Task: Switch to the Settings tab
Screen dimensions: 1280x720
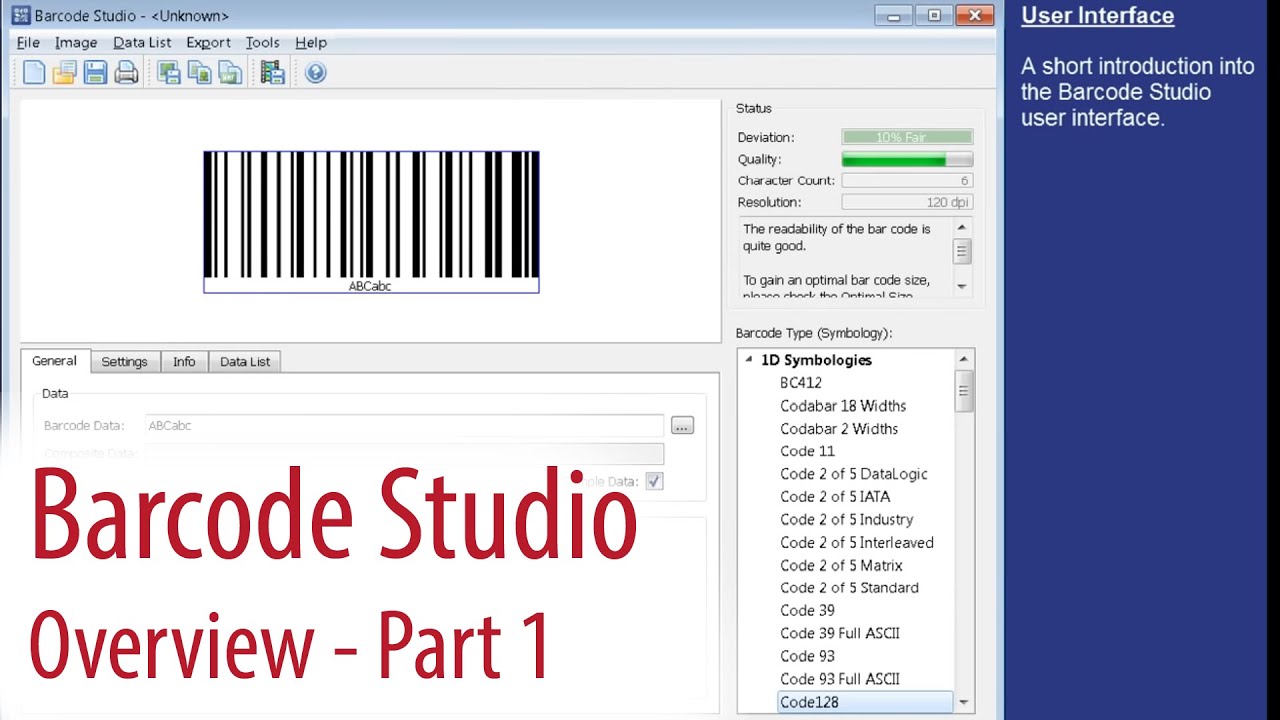Action: (x=124, y=361)
